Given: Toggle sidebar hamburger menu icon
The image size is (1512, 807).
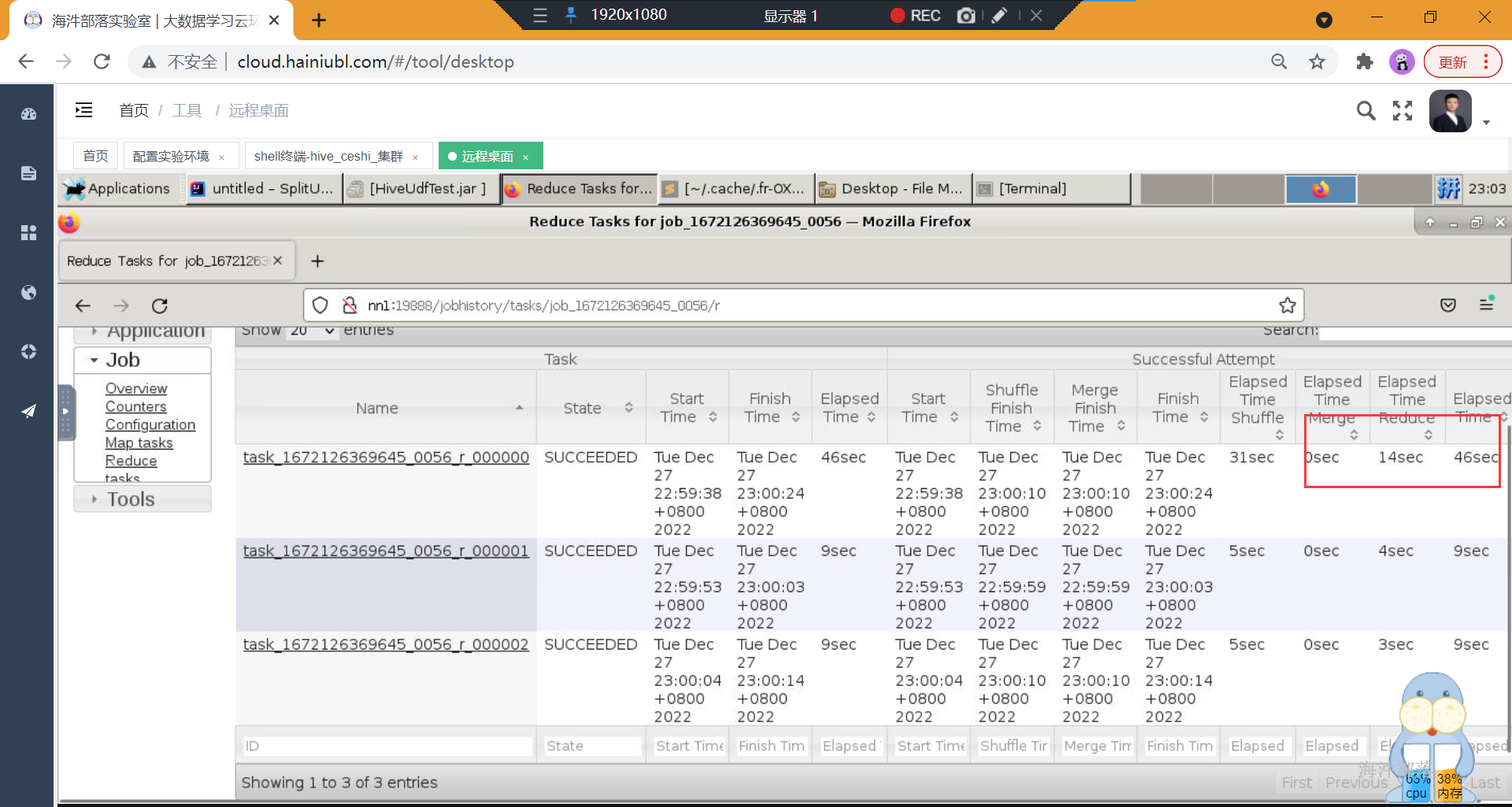Looking at the screenshot, I should click(x=83, y=110).
